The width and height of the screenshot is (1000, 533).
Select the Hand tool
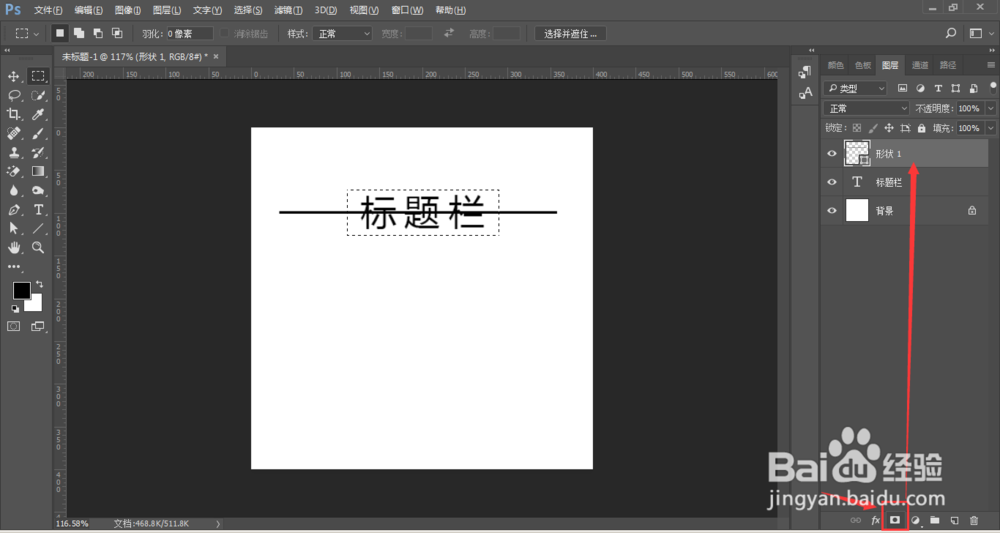13,247
